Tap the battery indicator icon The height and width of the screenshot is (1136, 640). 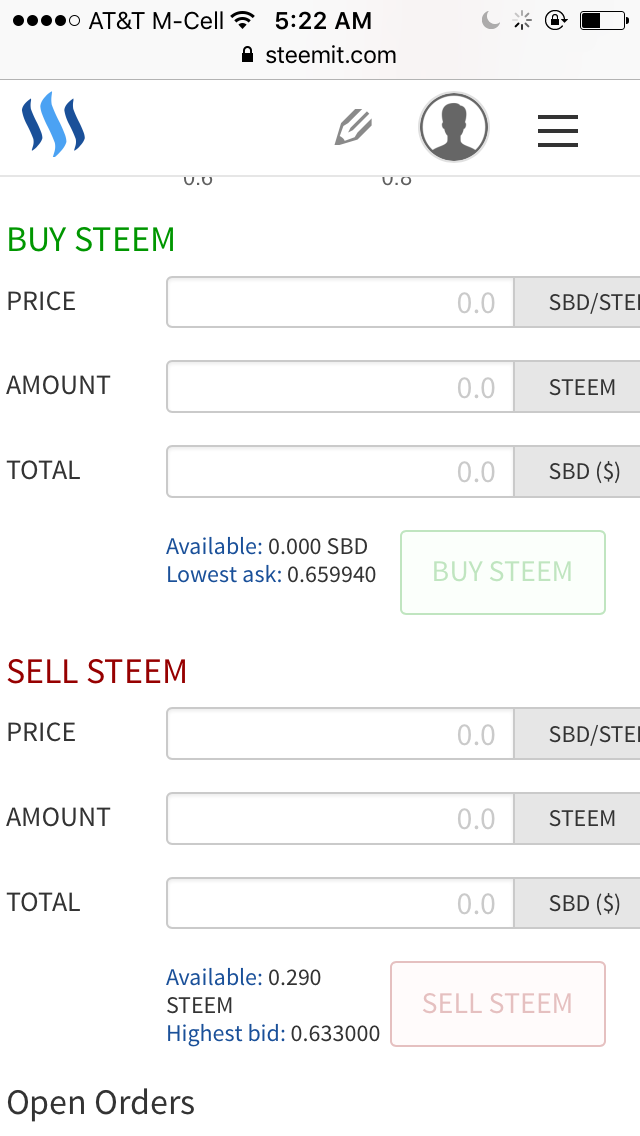pyautogui.click(x=604, y=21)
